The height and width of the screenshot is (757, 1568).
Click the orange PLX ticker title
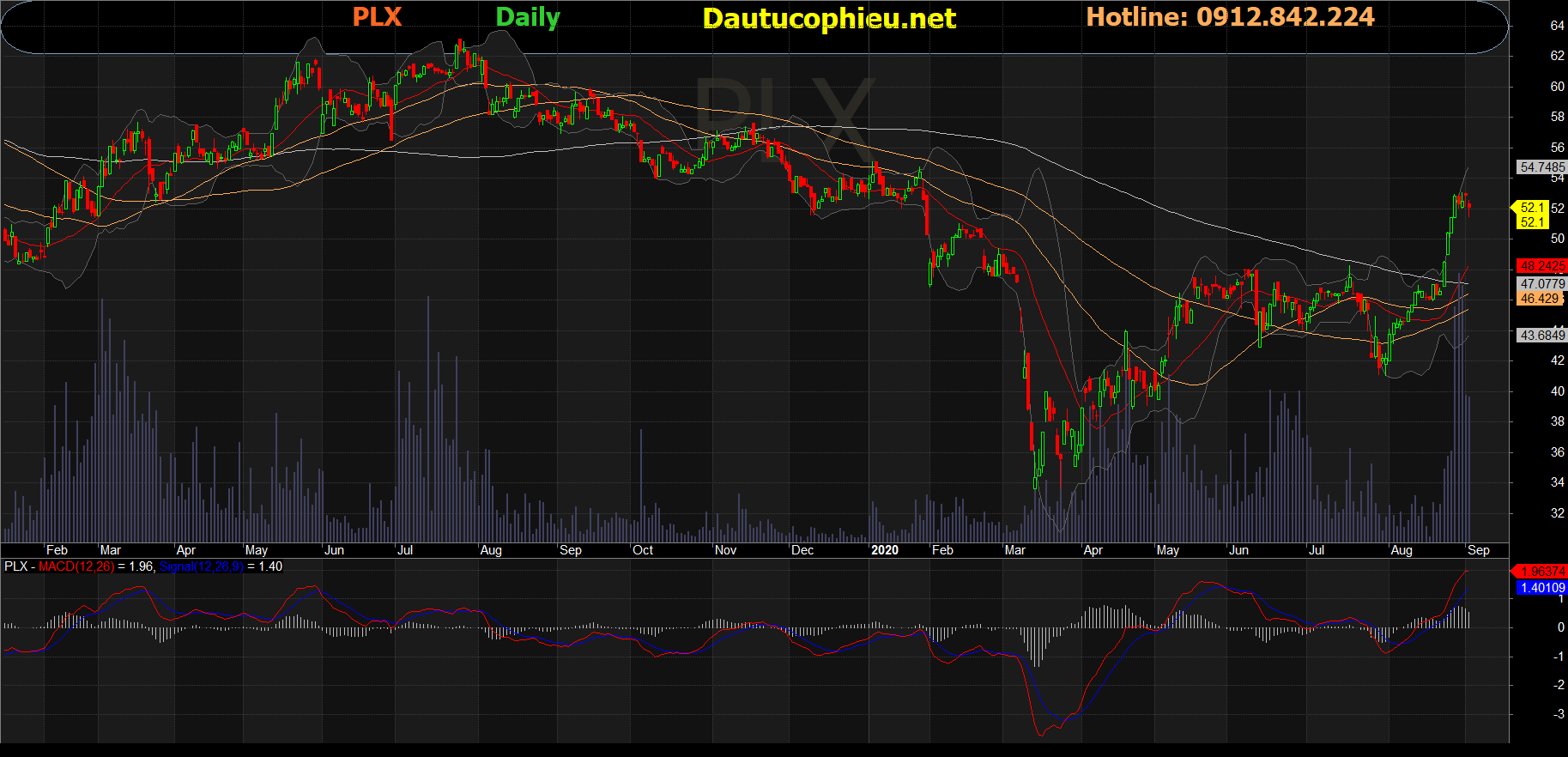point(377,17)
